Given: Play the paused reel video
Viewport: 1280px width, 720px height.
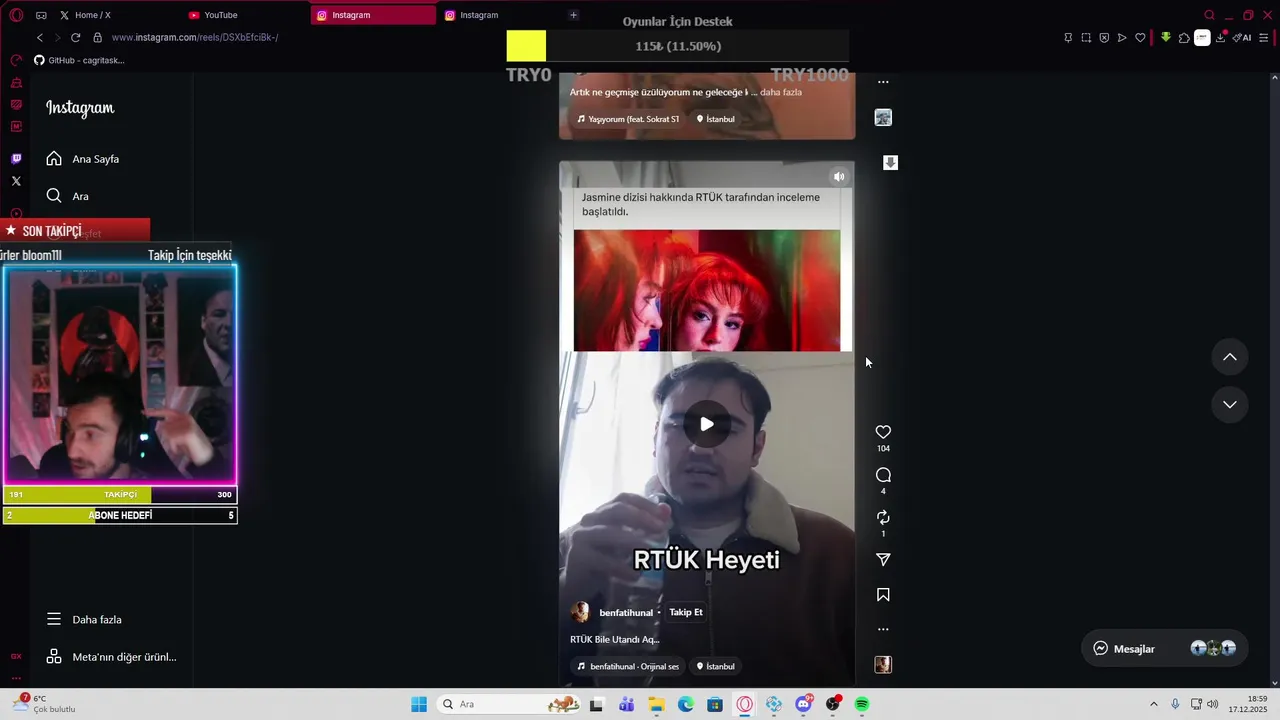Looking at the screenshot, I should [x=707, y=424].
